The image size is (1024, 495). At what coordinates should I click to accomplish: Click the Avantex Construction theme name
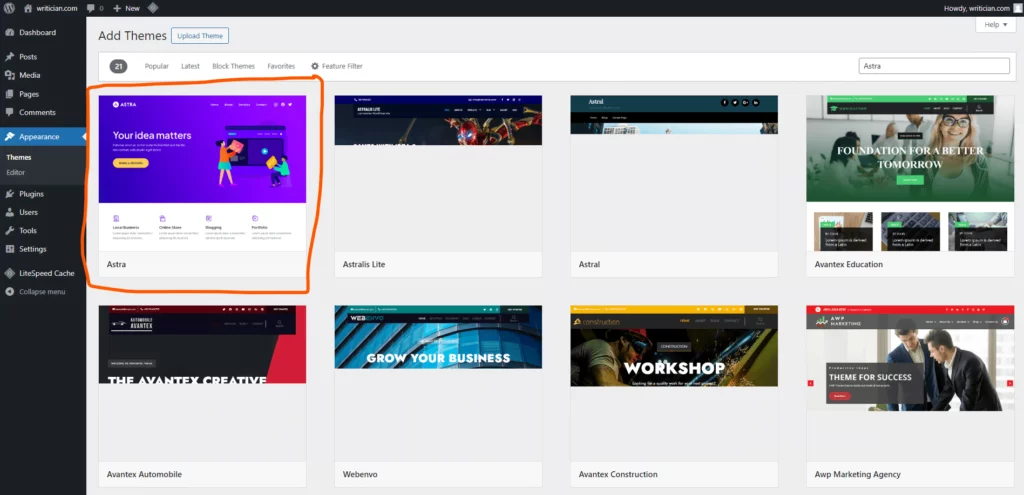pos(618,474)
